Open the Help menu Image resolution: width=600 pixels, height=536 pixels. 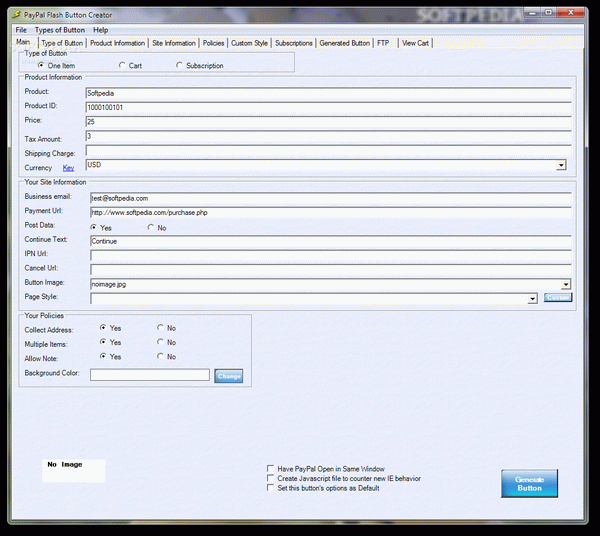(101, 30)
